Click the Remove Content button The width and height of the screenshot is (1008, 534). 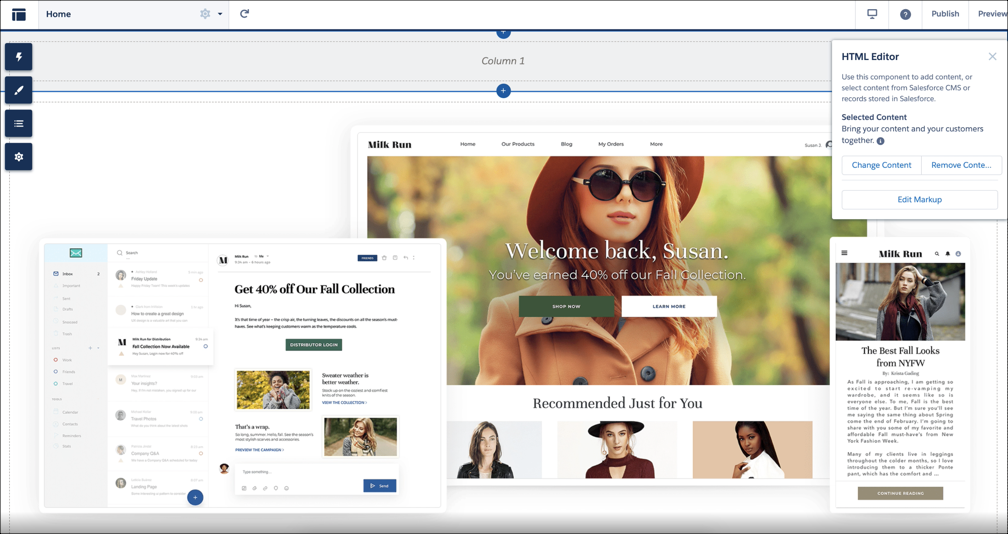pyautogui.click(x=960, y=165)
